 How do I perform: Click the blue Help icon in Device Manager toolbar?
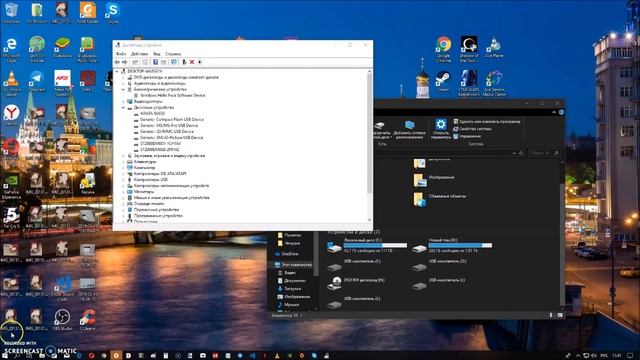pos(156,62)
